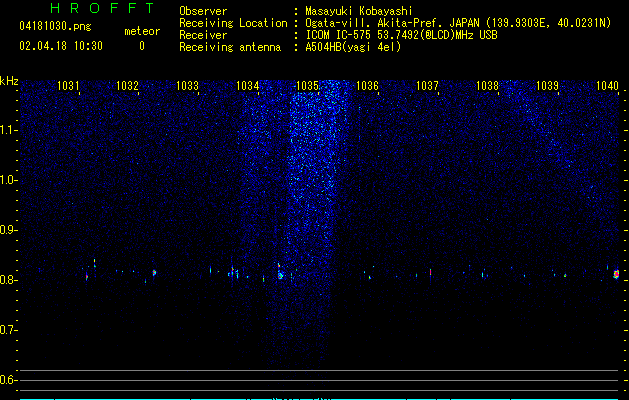Screen dimensions: 629x400
Task: Click the 0.6 kHz frequency label
Action: [x=8, y=380]
